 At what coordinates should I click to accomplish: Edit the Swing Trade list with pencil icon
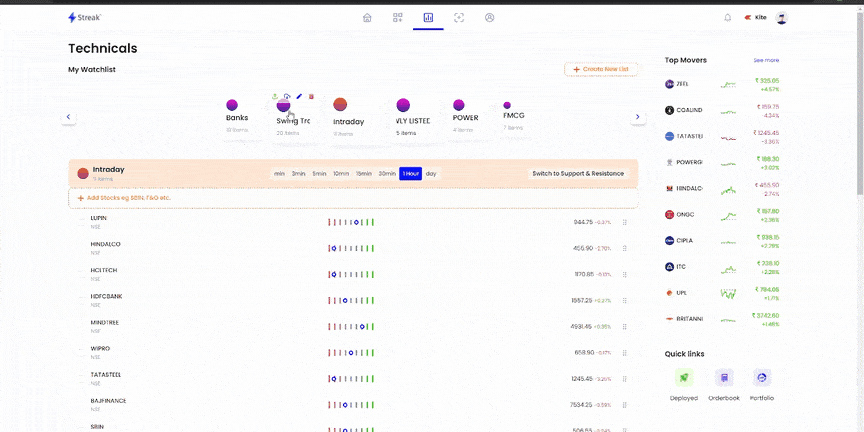(x=299, y=96)
